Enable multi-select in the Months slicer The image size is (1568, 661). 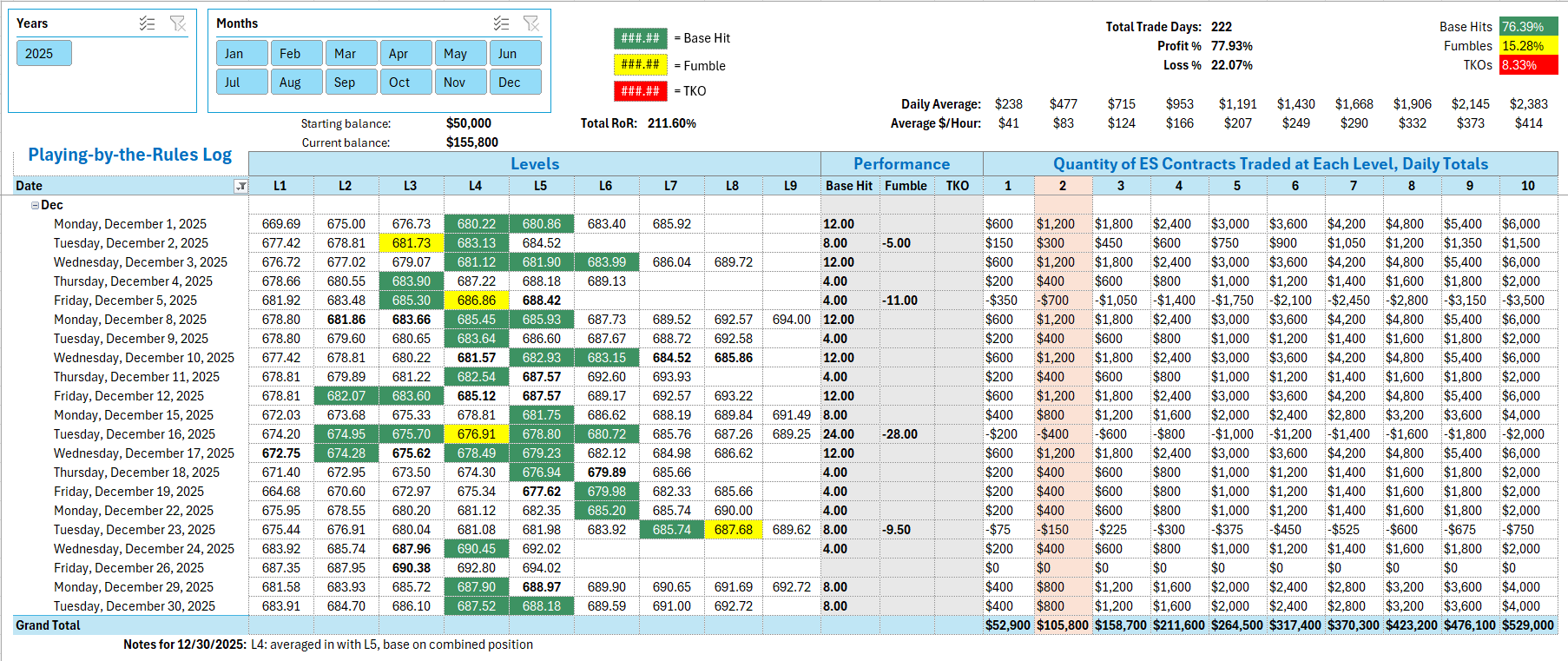coord(501,23)
